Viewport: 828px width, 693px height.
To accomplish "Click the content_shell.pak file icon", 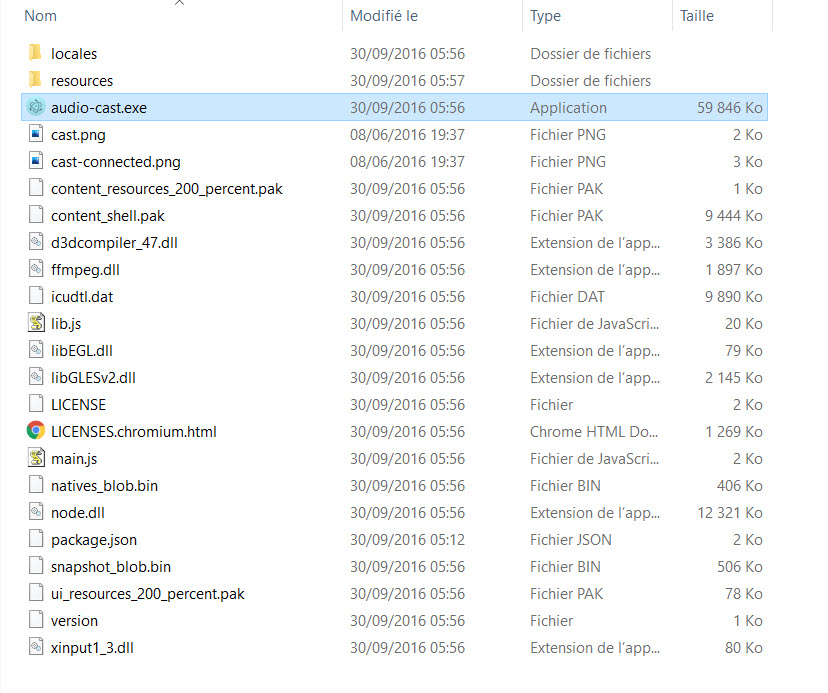I will click(35, 214).
